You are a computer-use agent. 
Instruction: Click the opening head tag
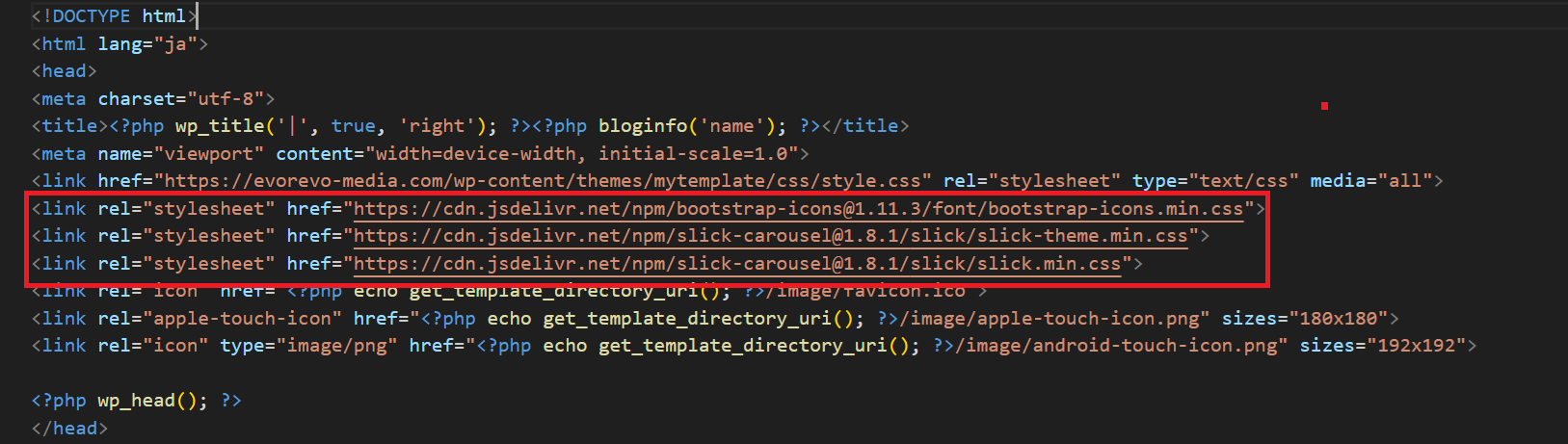point(64,71)
